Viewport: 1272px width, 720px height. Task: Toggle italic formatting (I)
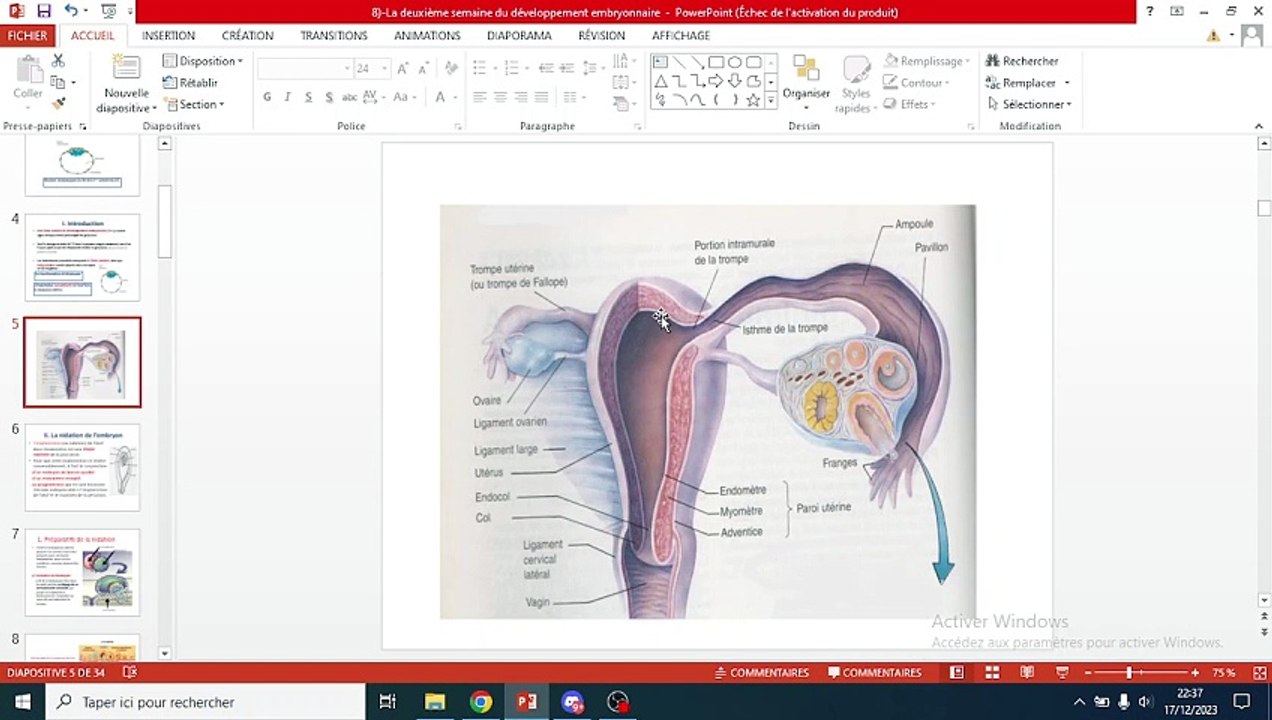(x=288, y=97)
